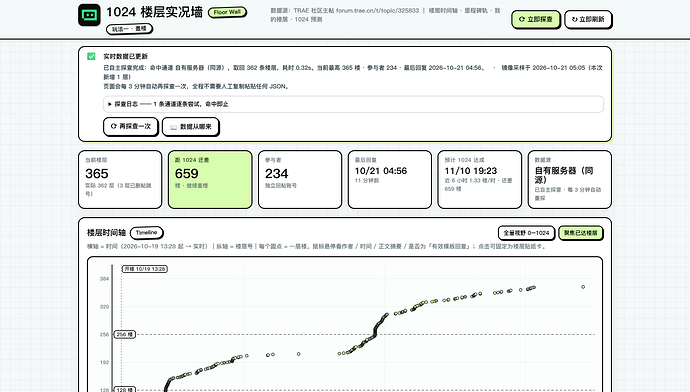Click the retry icon in 再探查一次 button
690x392 pixels.
click(114, 126)
